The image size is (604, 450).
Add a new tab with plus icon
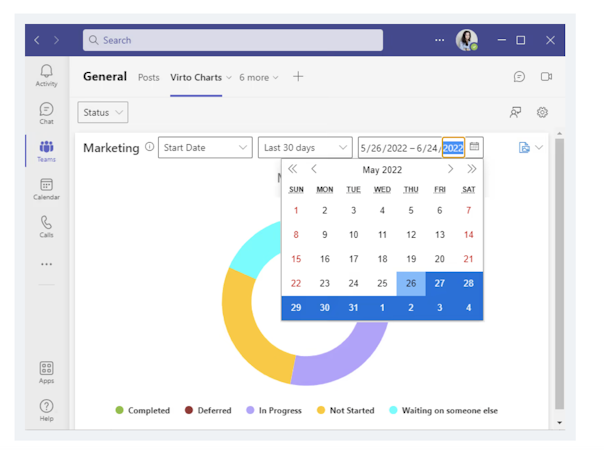pos(298,77)
